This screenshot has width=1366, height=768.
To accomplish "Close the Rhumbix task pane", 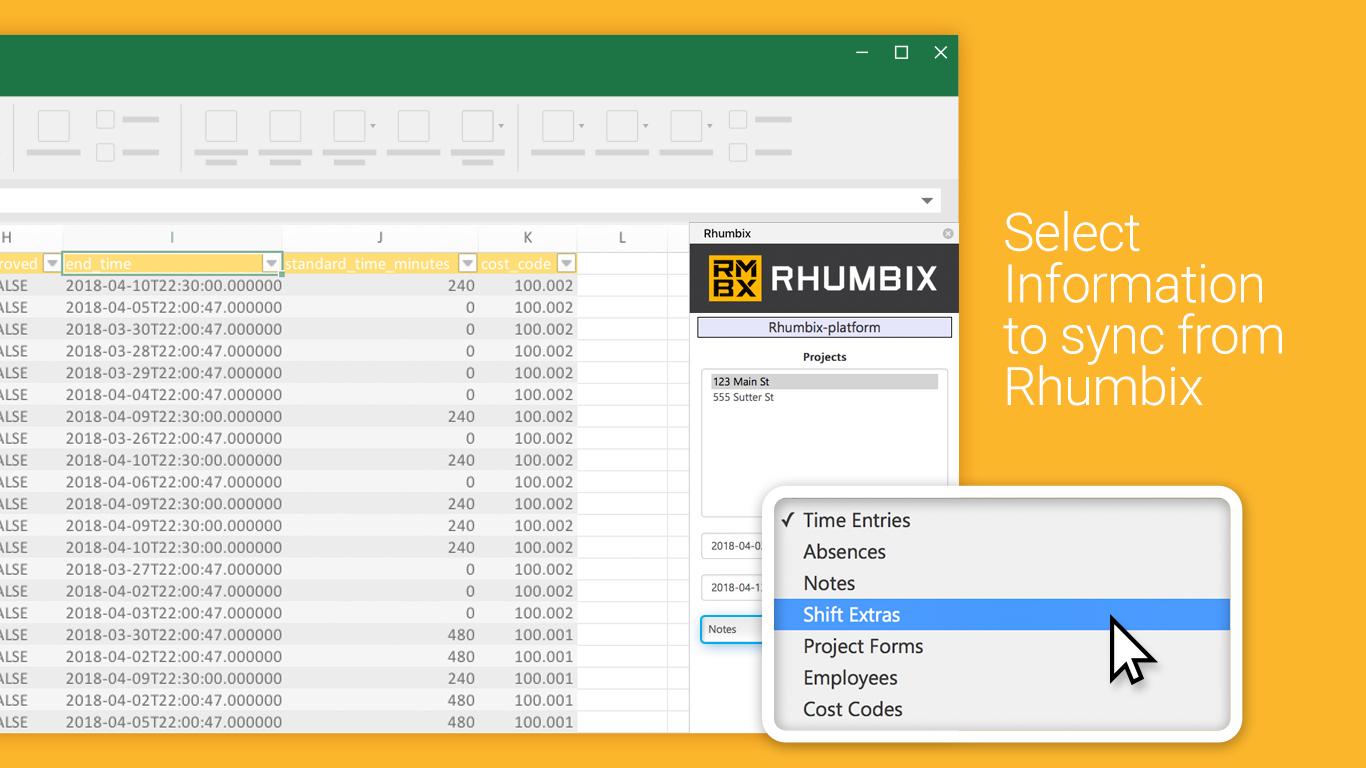I will tap(948, 234).
